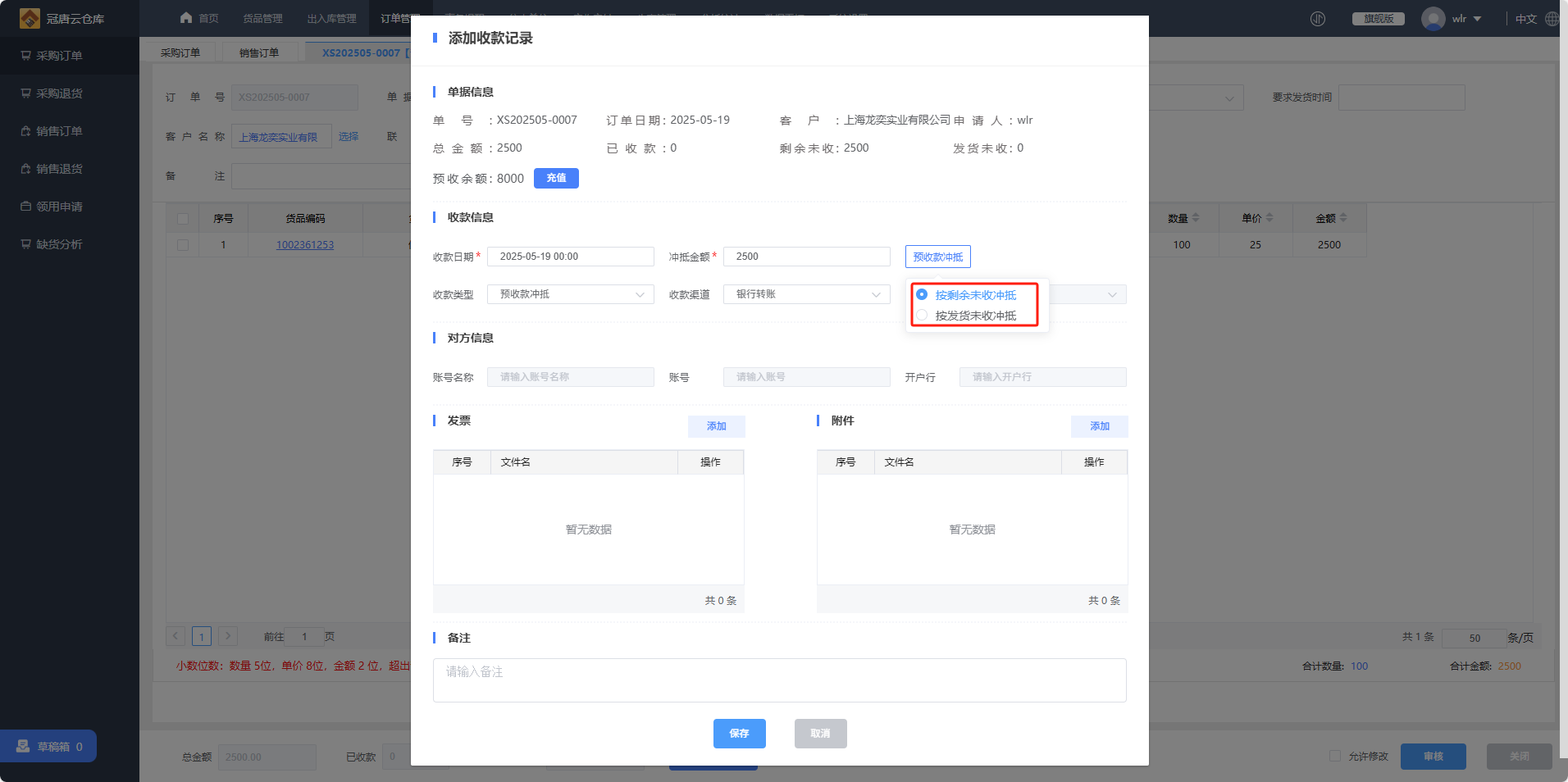Sort by 数量 column arrows
1568x782 pixels.
tap(1196, 218)
